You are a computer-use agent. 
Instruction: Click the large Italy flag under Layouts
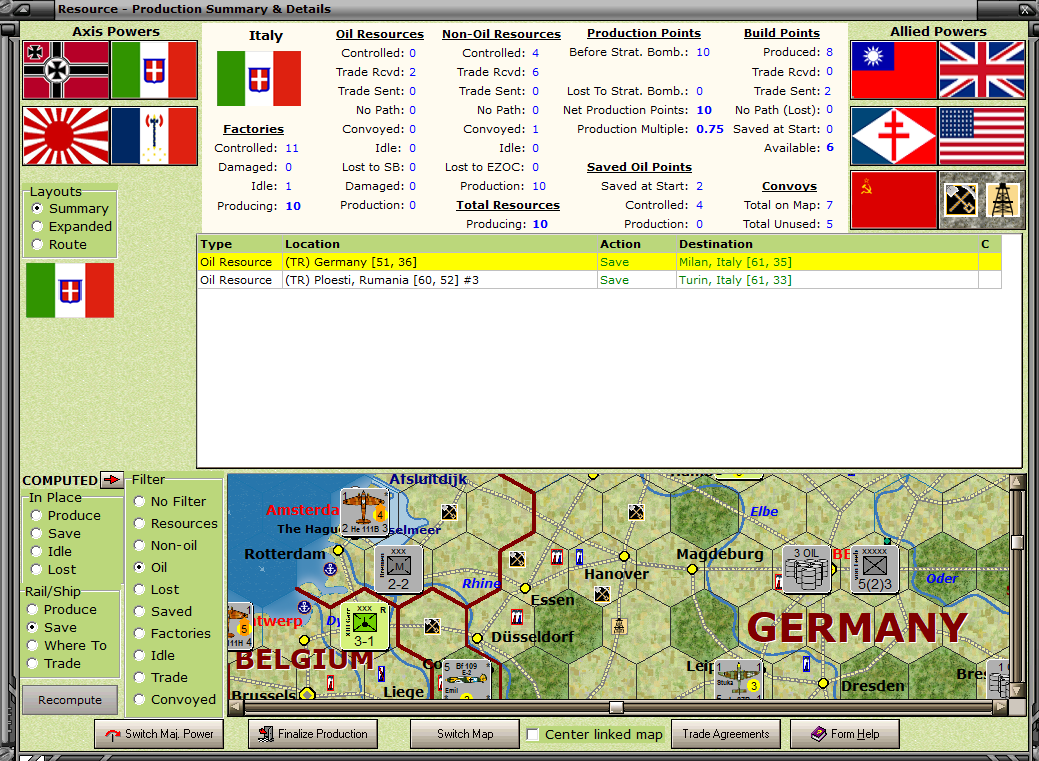click(70, 290)
